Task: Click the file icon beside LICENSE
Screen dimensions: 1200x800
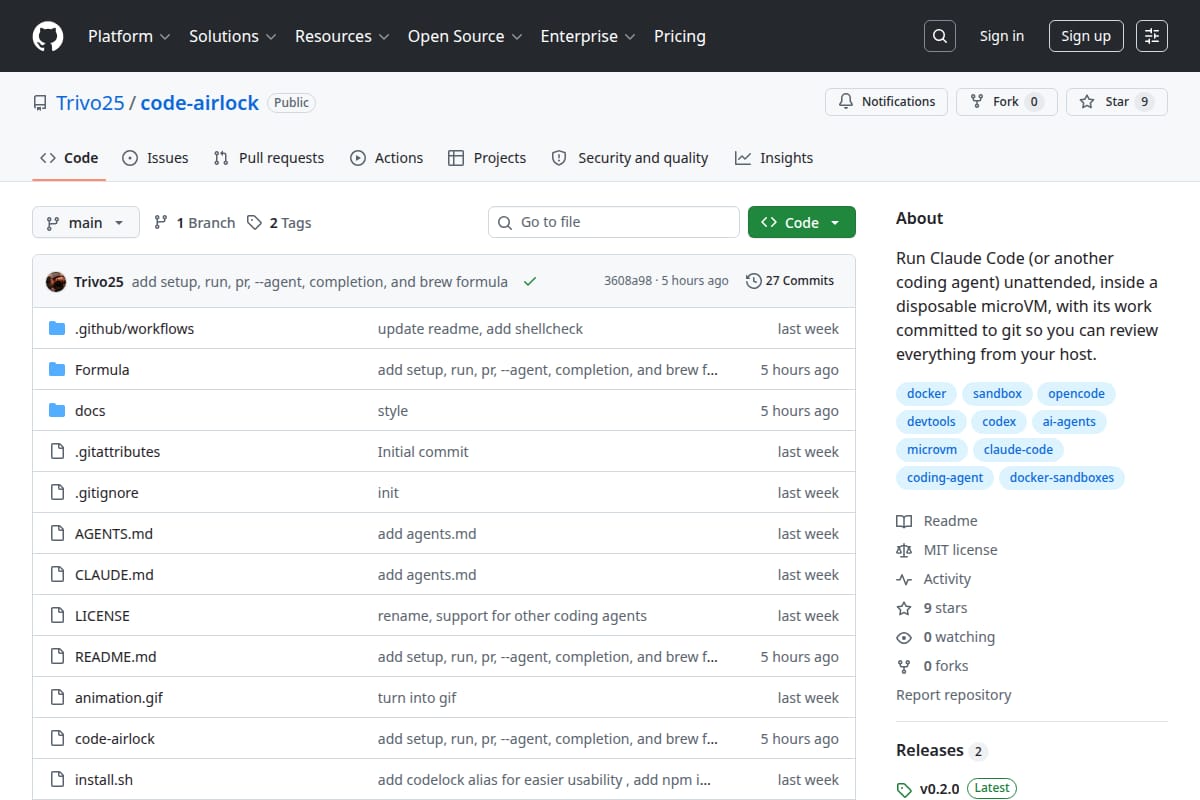Action: click(x=57, y=616)
